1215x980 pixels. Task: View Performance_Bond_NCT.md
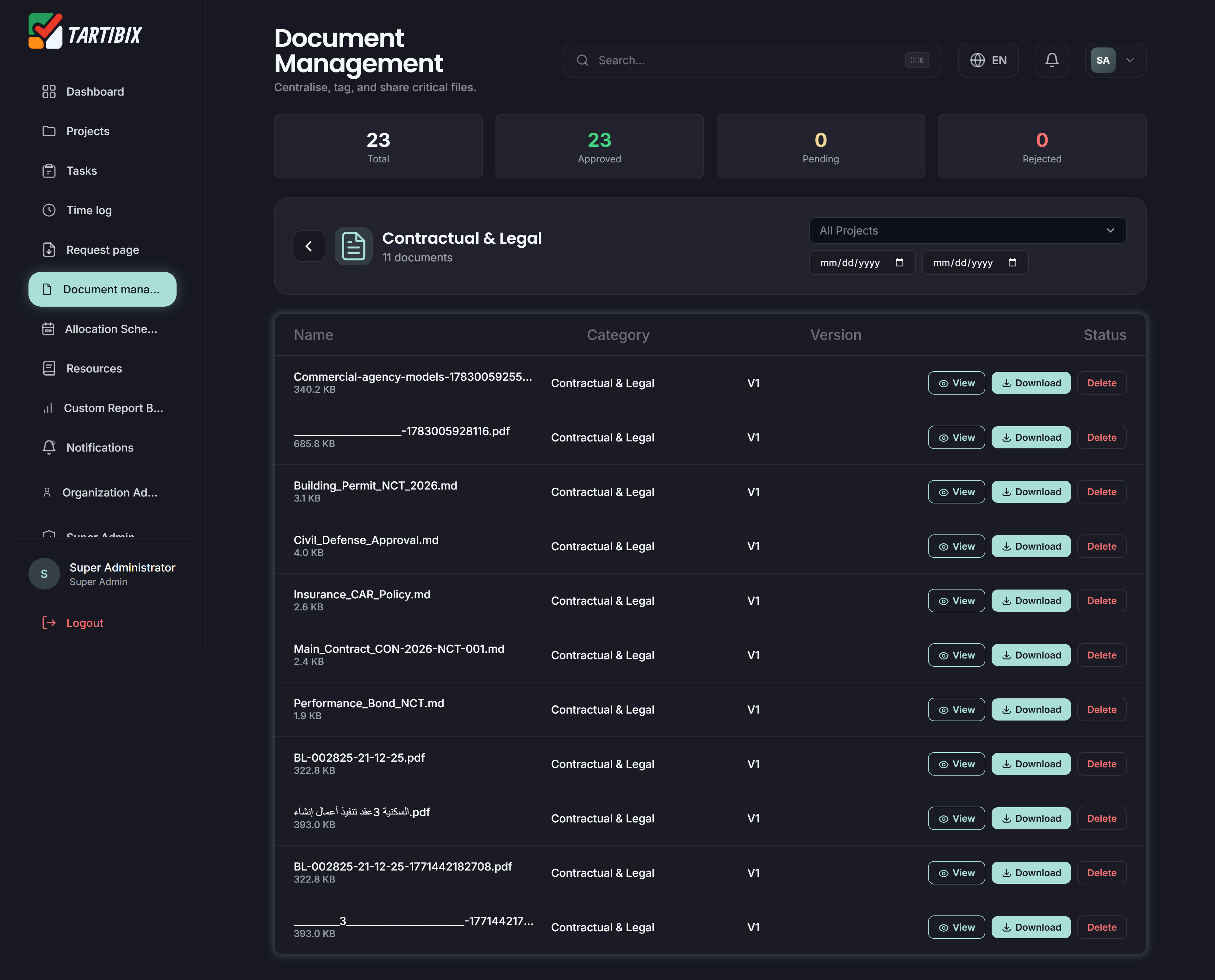tap(956, 709)
